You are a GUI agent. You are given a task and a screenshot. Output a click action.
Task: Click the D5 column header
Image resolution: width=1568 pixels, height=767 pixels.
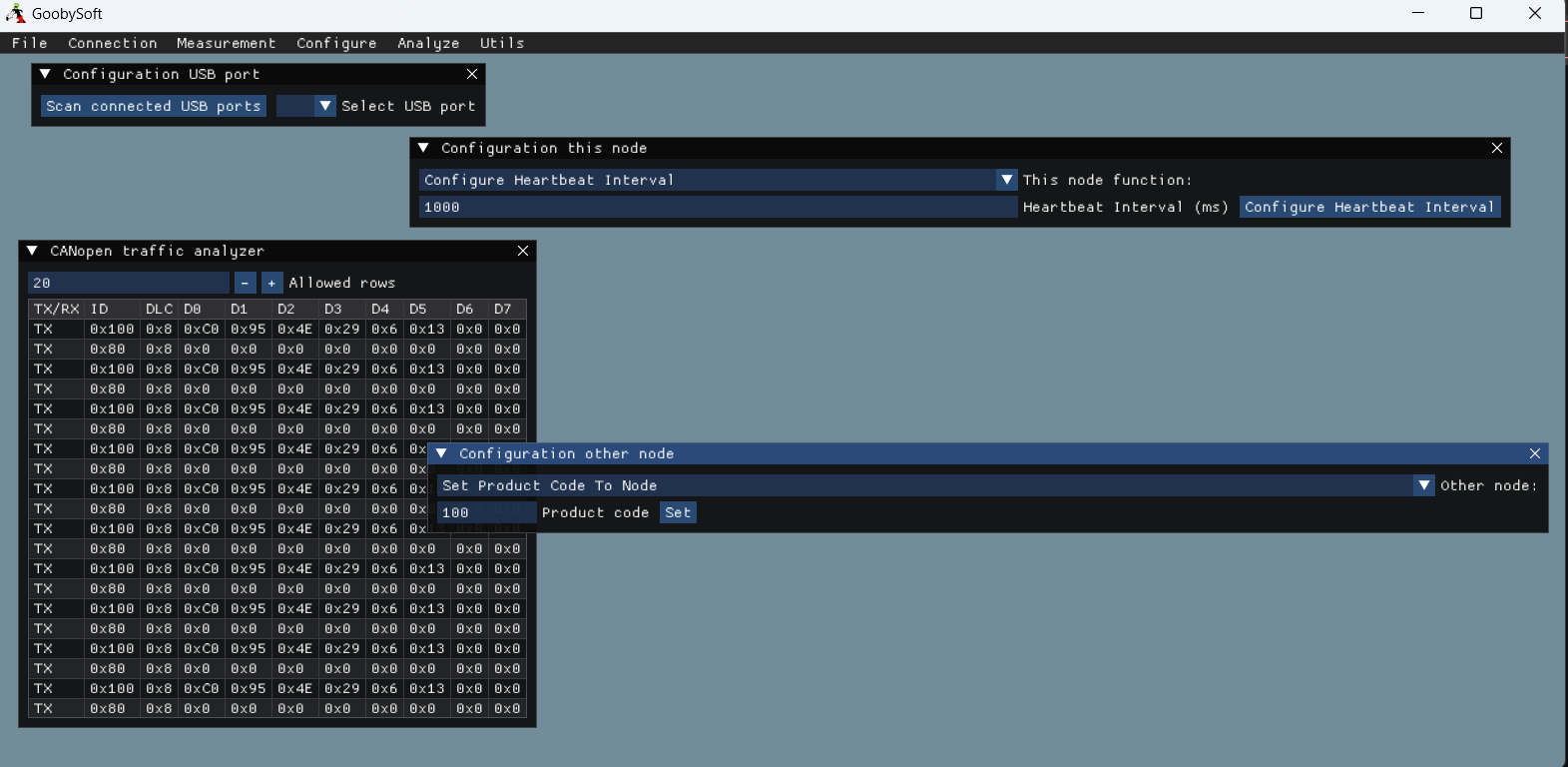click(x=427, y=309)
